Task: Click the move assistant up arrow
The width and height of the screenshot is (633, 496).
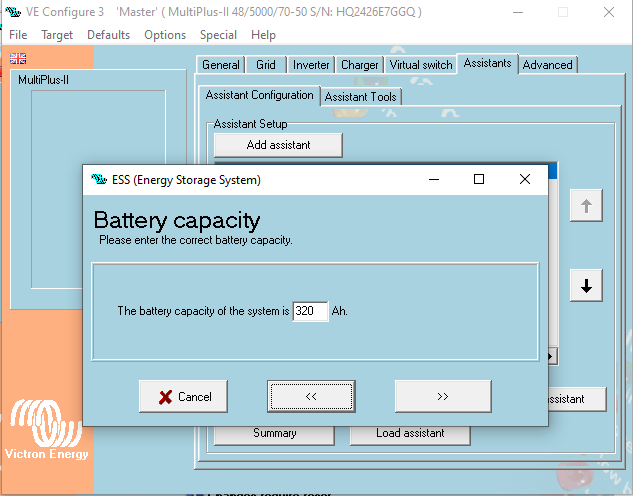Action: (586, 206)
